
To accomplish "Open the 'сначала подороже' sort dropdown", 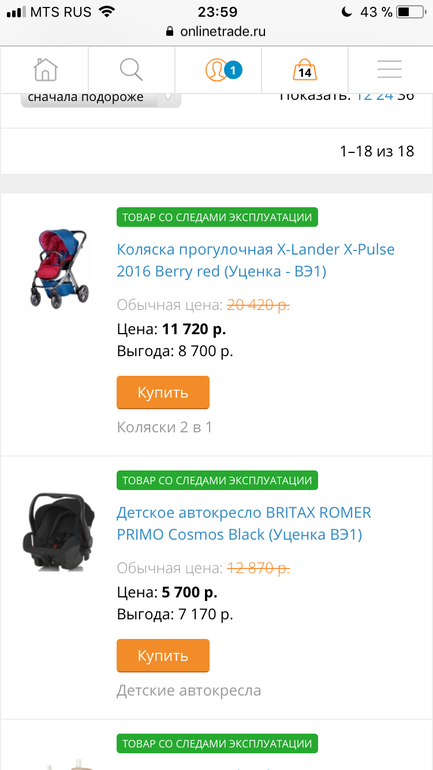I will pyautogui.click(x=101, y=98).
